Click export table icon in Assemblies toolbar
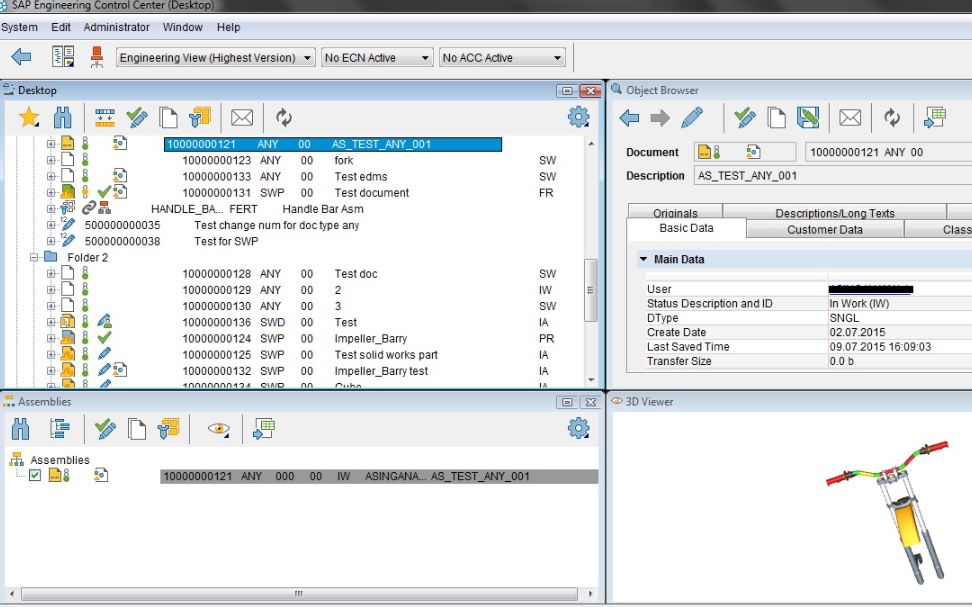Screen dimensions: 972x607 (x=263, y=428)
